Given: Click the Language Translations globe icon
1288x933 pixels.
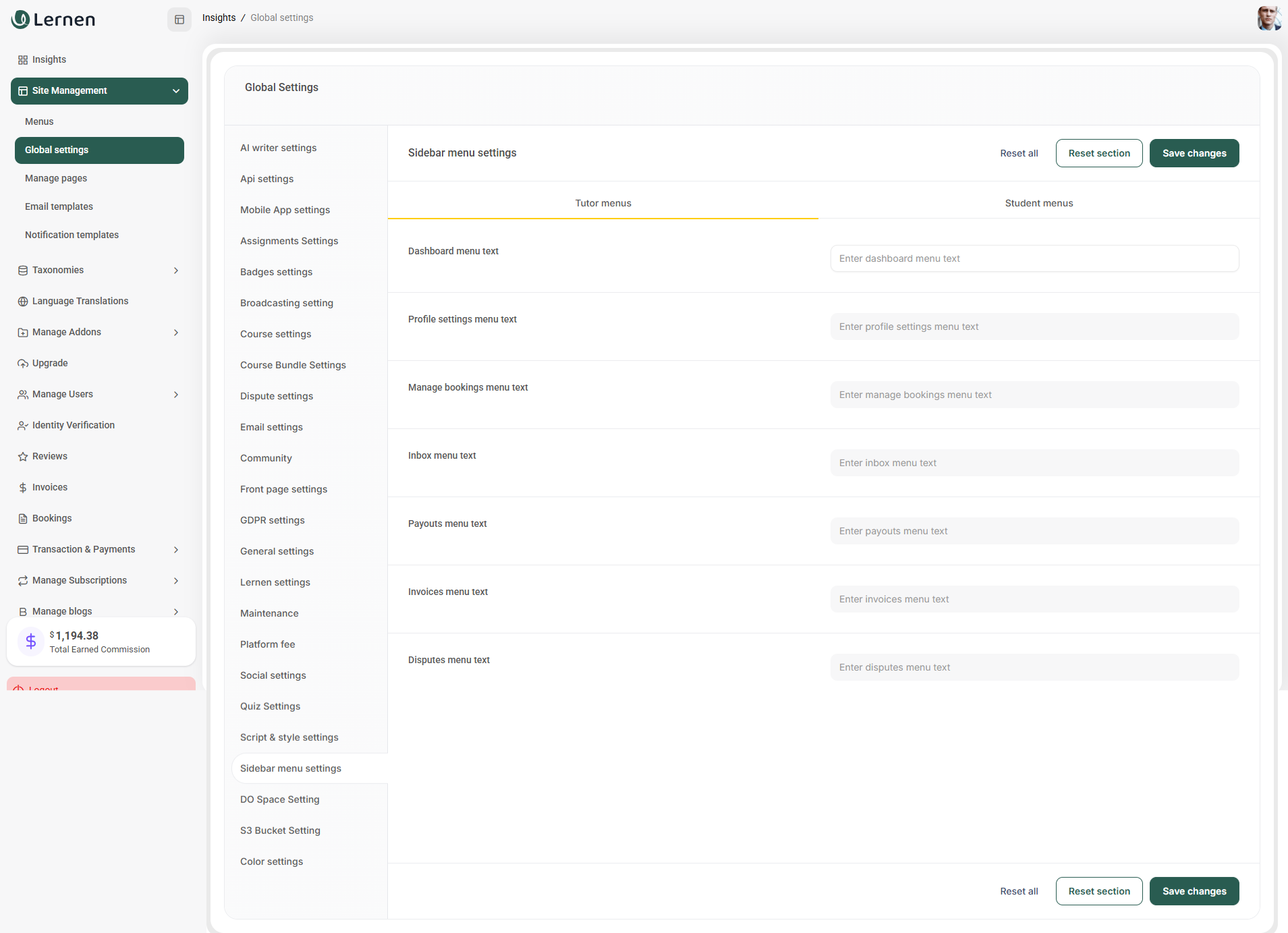Looking at the screenshot, I should (x=23, y=302).
